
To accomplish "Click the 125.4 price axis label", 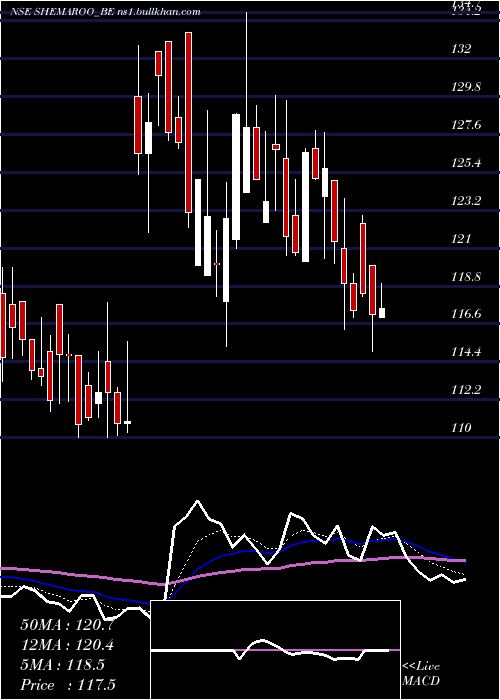I will [466, 162].
